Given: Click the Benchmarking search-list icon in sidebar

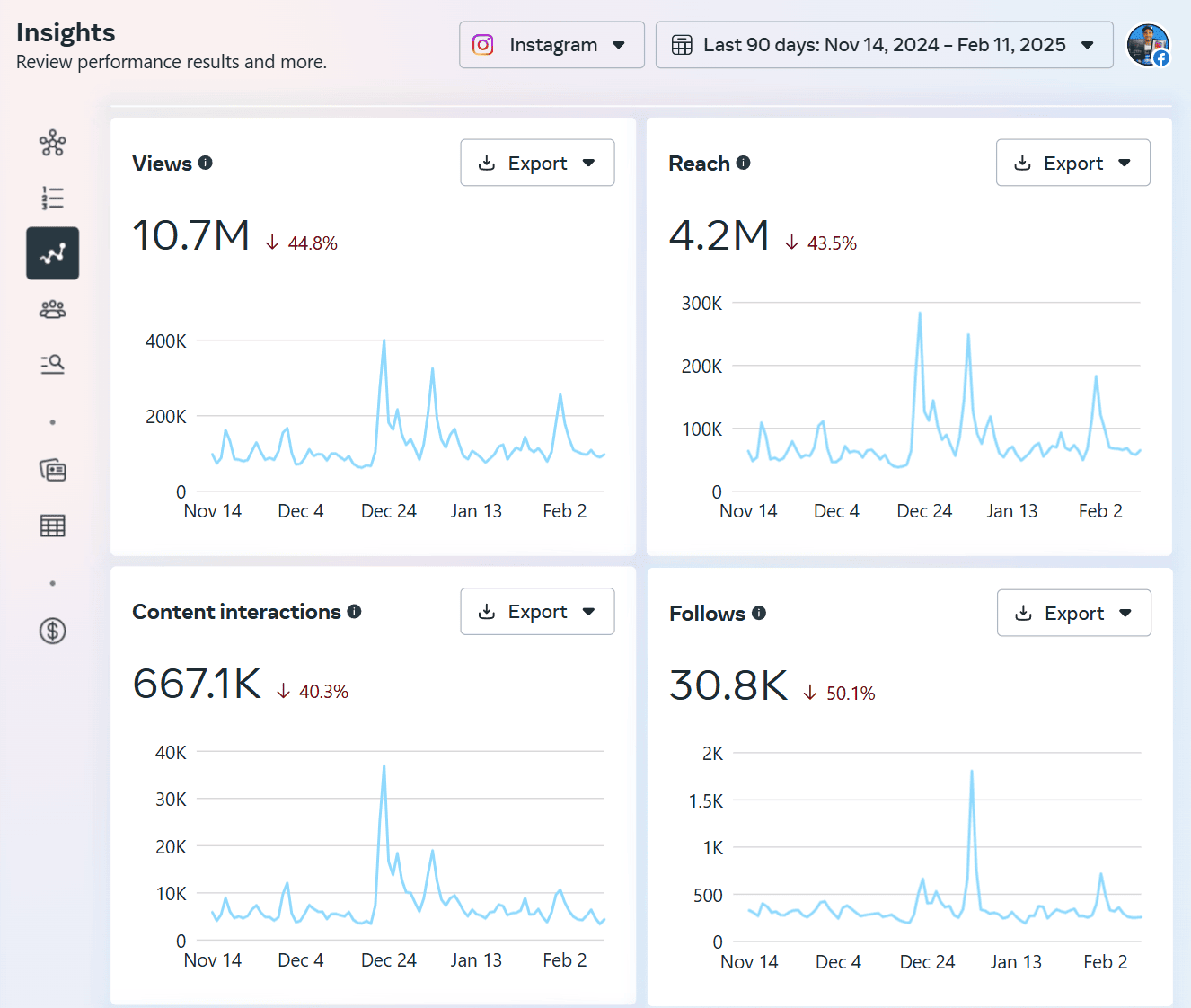Looking at the screenshot, I should point(53,364).
